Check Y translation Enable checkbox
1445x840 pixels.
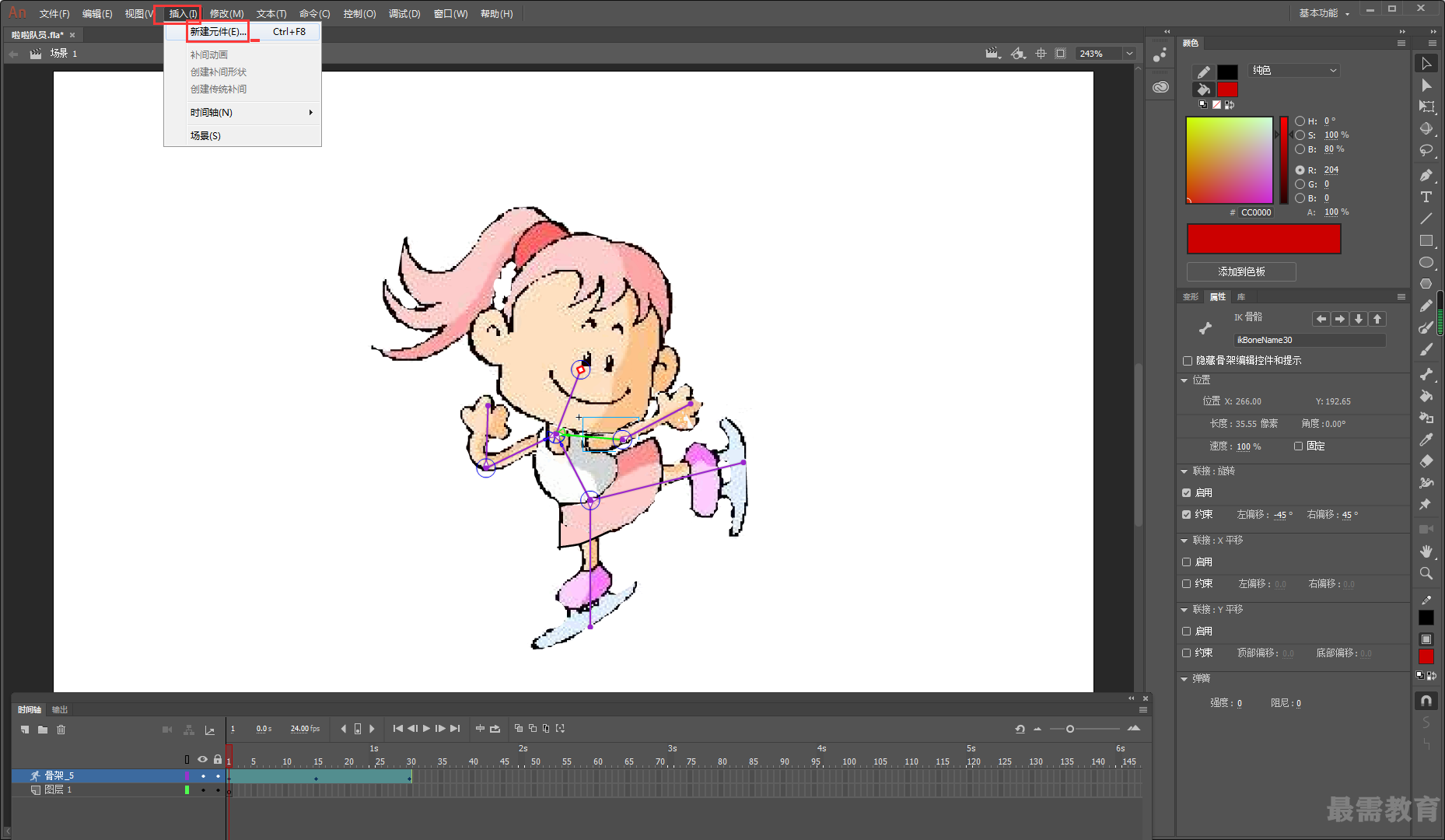[x=1187, y=632]
